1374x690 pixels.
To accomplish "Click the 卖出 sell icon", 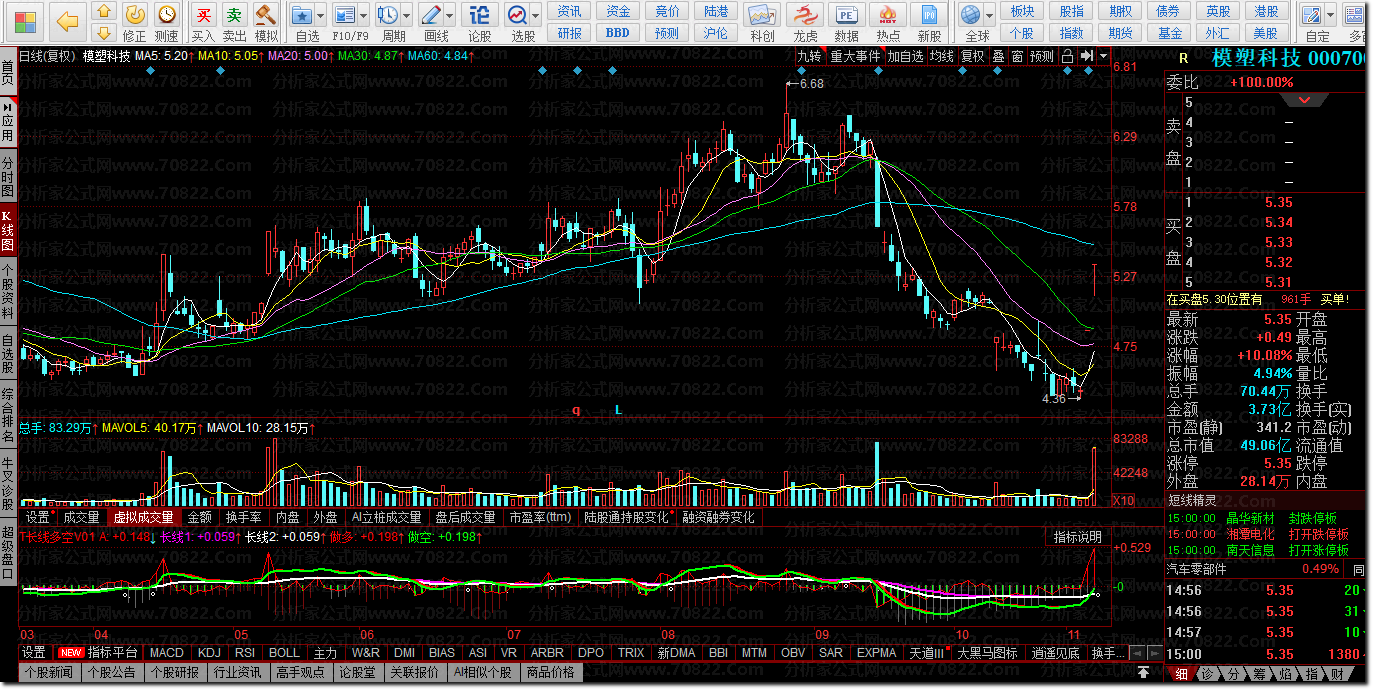I will (x=234, y=14).
